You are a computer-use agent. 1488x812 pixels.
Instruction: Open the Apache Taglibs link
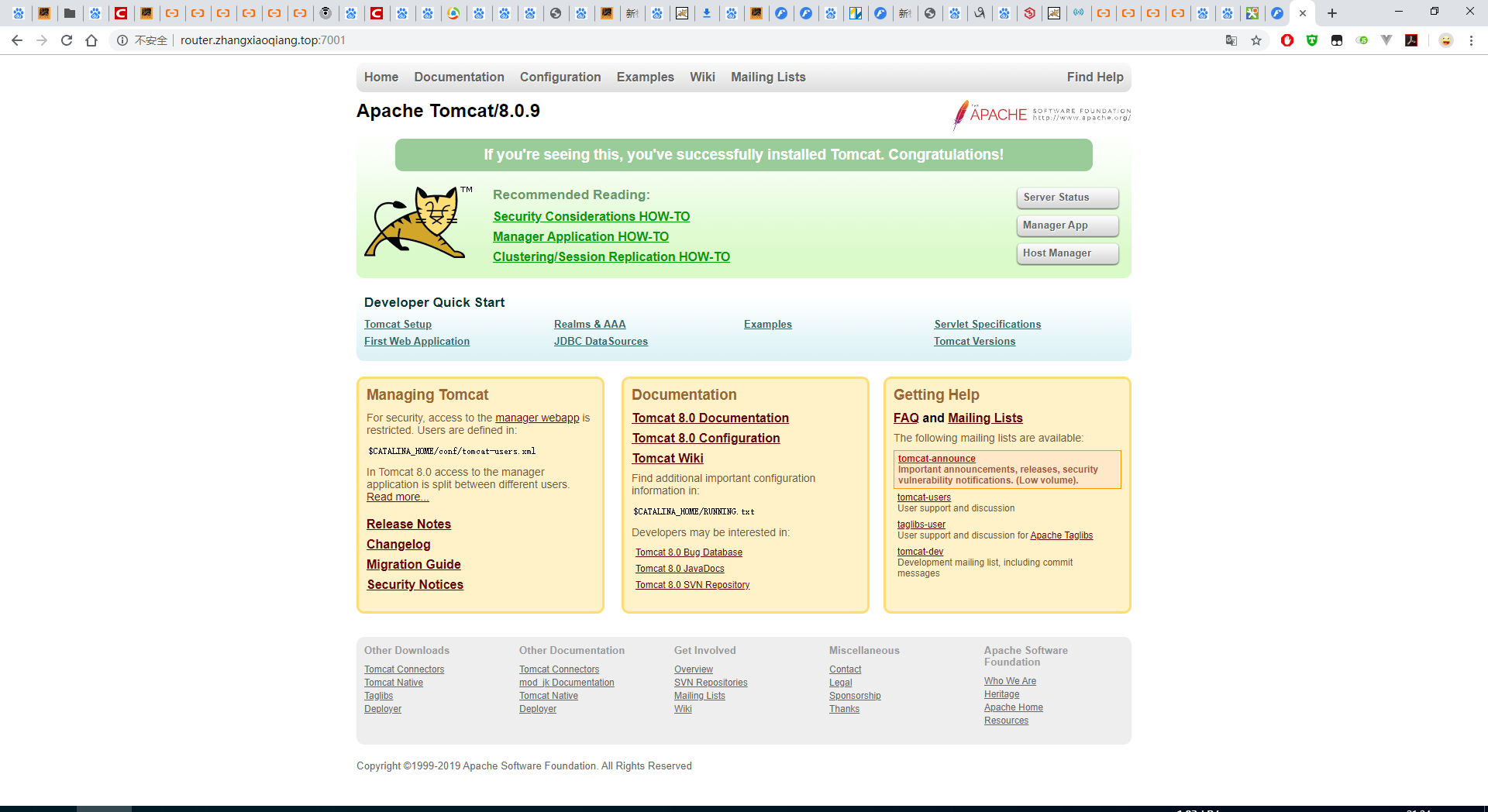click(x=1061, y=535)
